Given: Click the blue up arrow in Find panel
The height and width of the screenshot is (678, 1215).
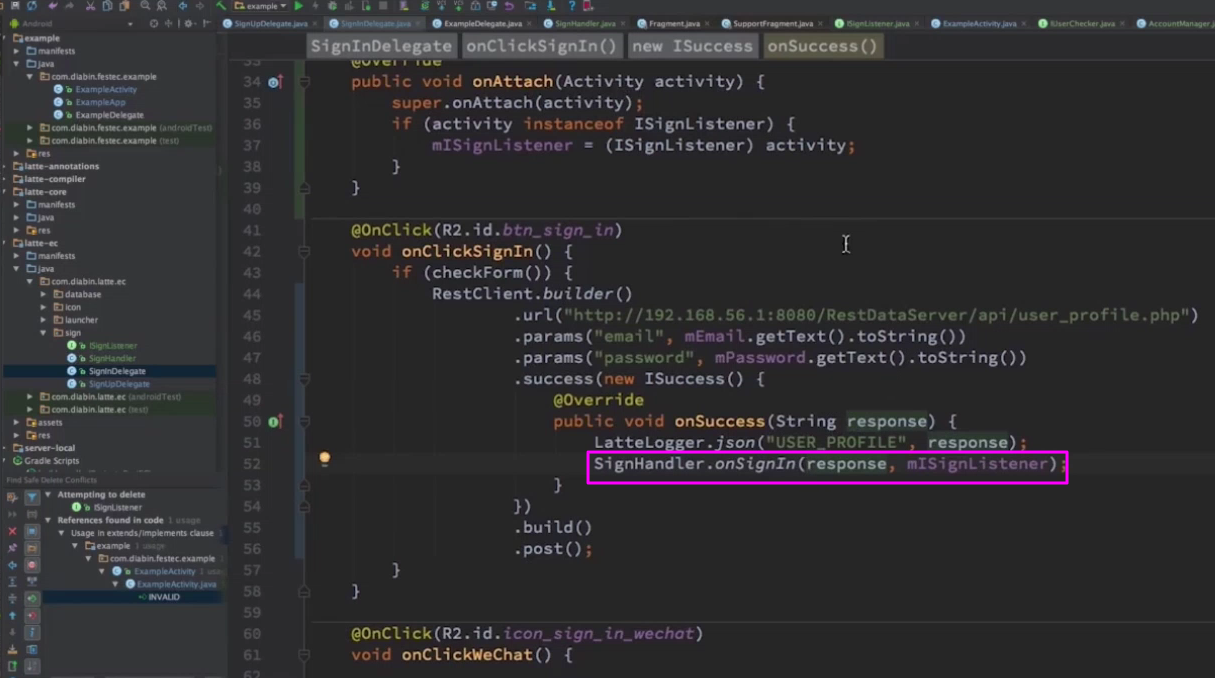Looking at the screenshot, I should 12,615.
